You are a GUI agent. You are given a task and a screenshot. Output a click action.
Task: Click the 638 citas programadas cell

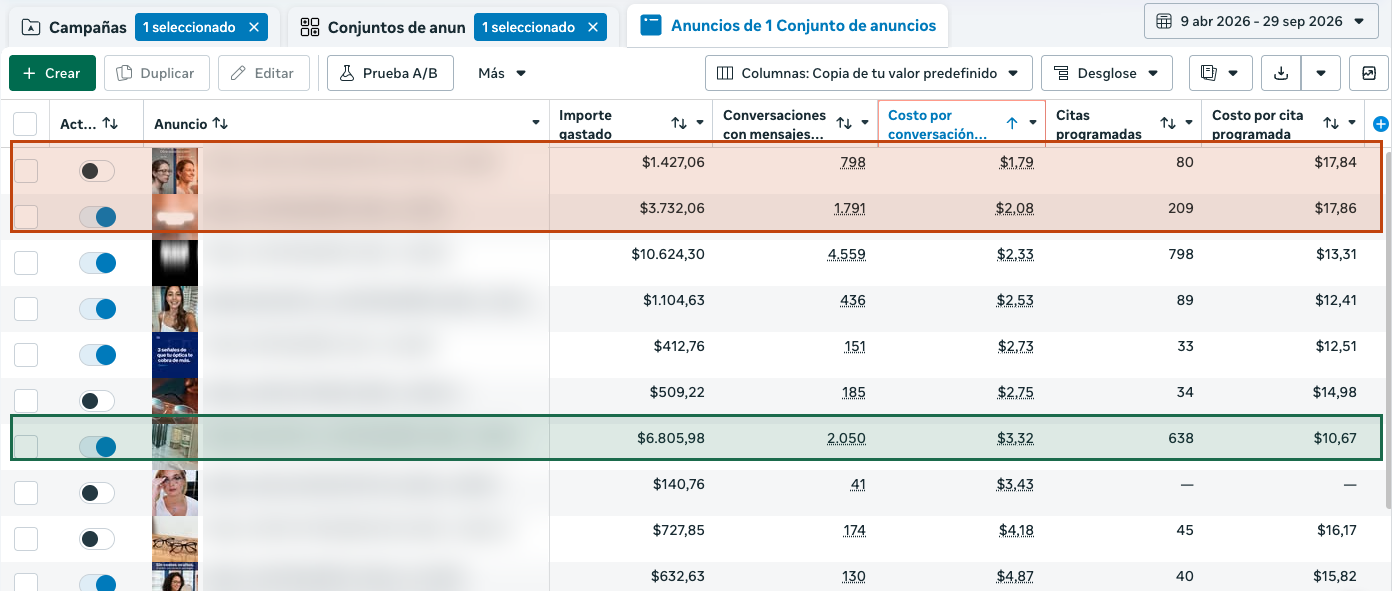[1181, 438]
